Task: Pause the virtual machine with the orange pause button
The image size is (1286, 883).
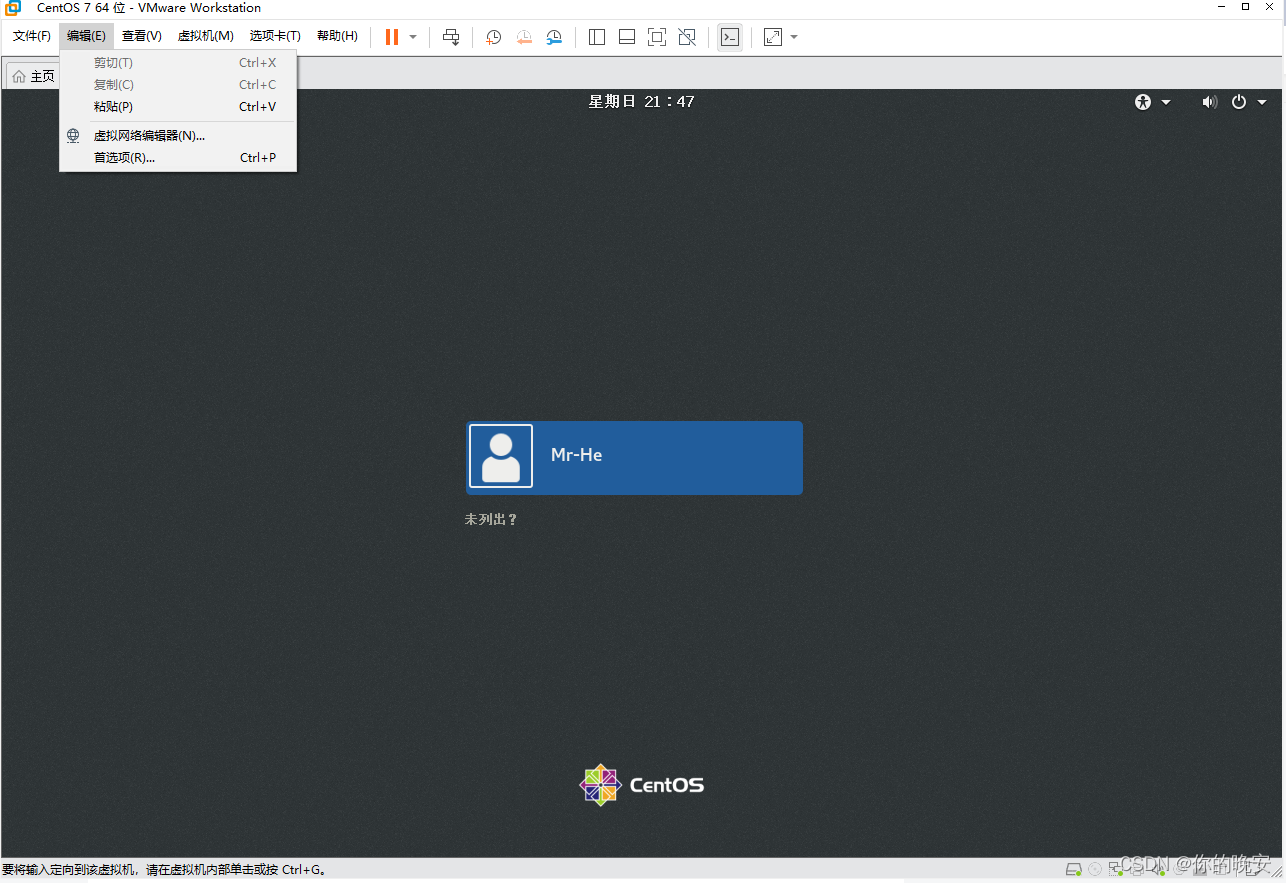Action: coord(391,37)
